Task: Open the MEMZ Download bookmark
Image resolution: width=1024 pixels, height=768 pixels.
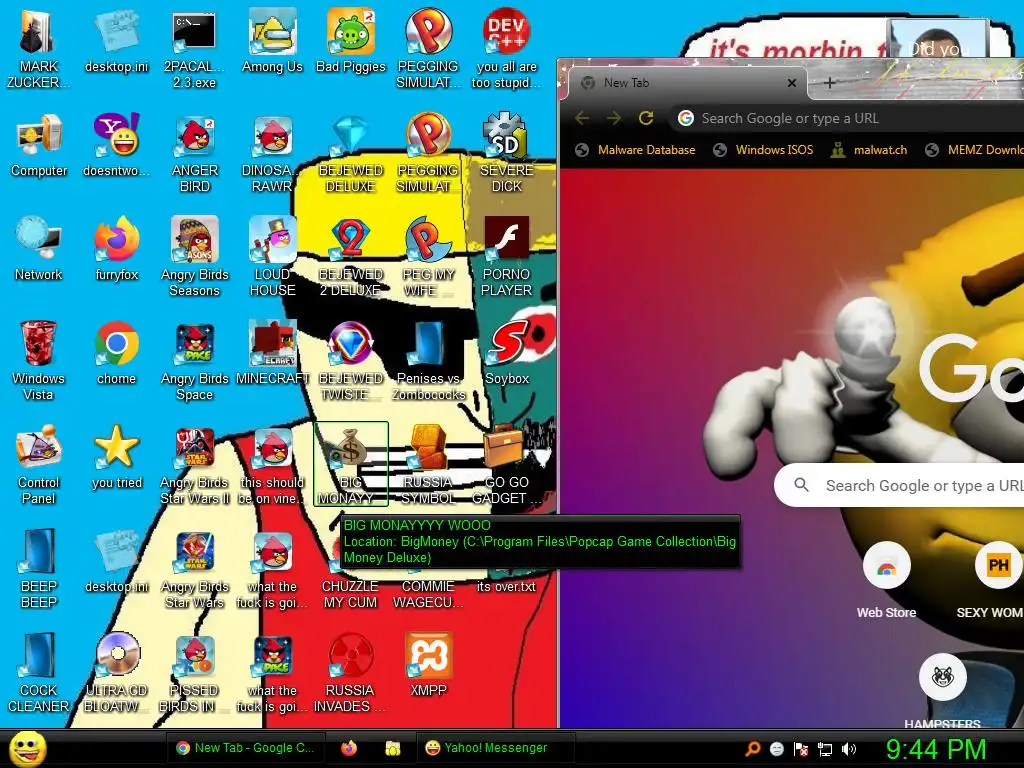Action: (974, 150)
